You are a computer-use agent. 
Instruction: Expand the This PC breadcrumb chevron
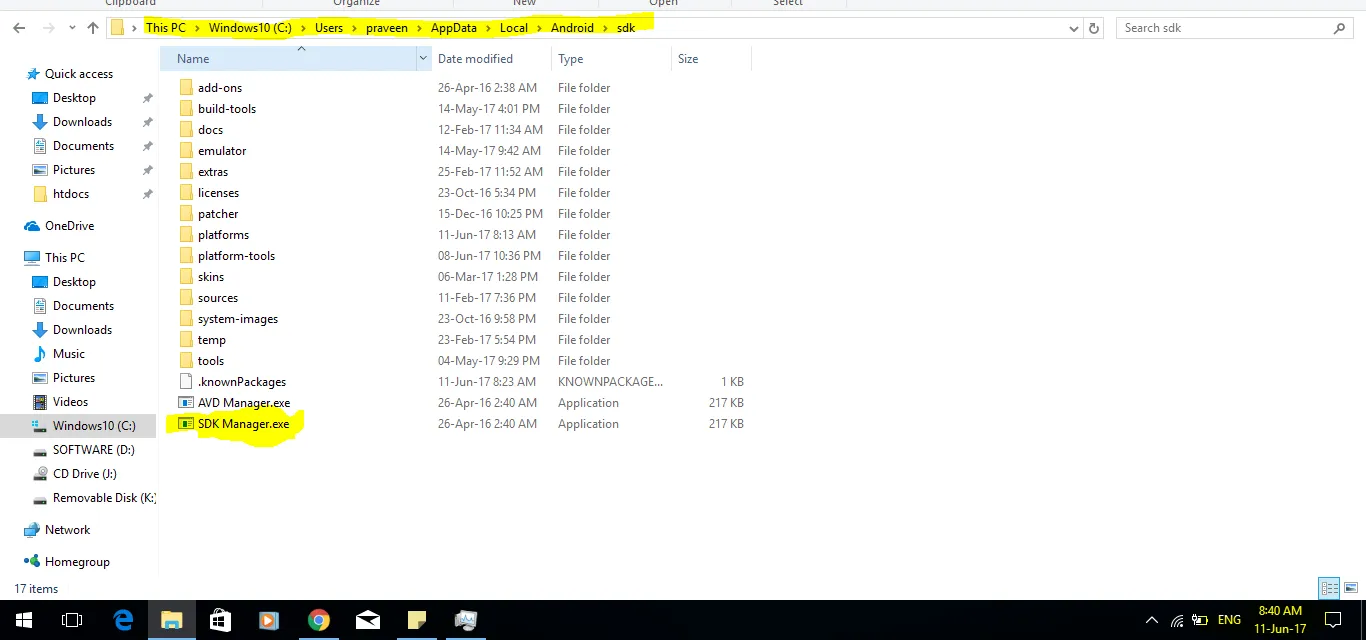pos(196,28)
